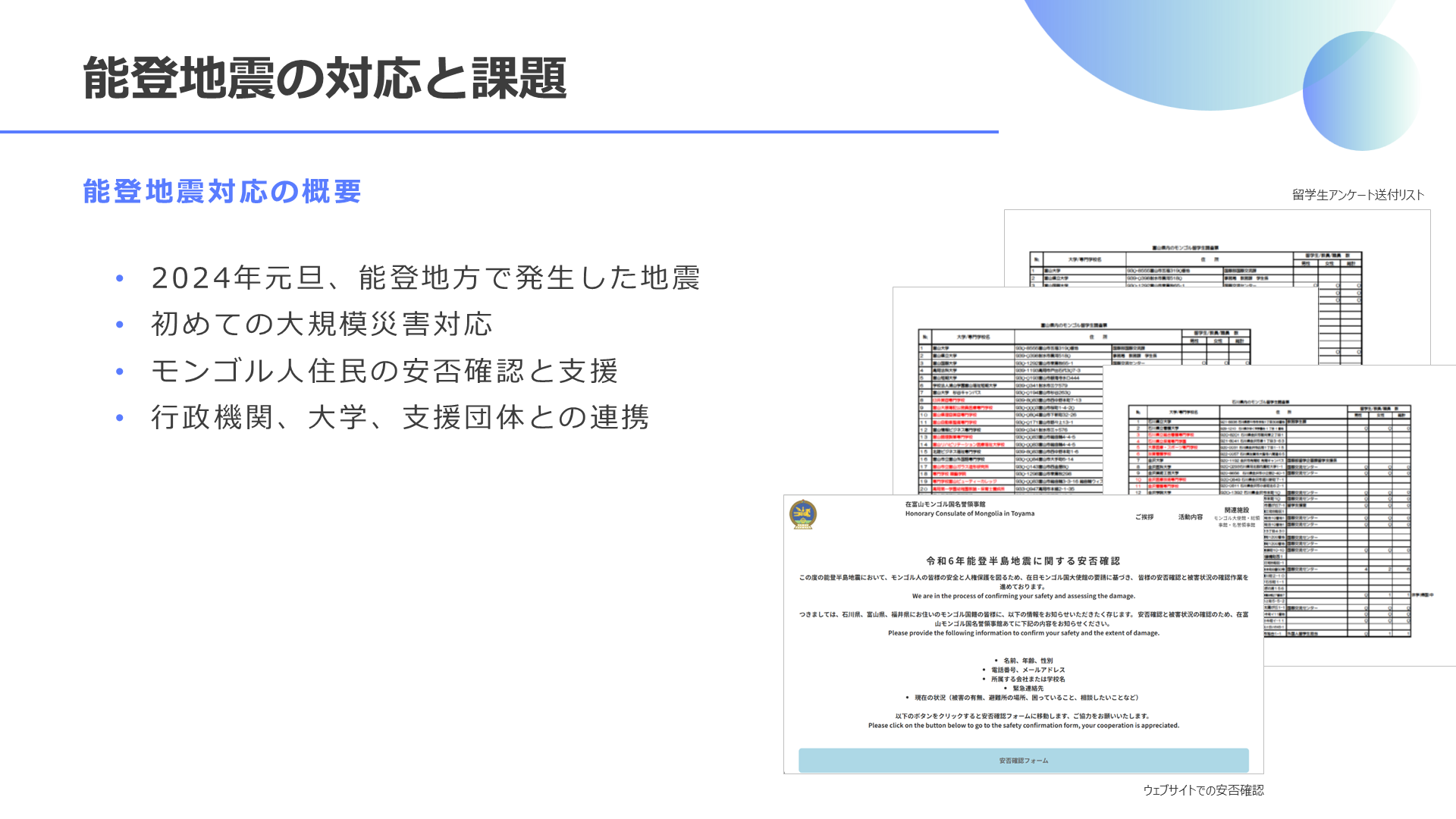Select the slide title 能登地震の対応と課題

[x=325, y=78]
